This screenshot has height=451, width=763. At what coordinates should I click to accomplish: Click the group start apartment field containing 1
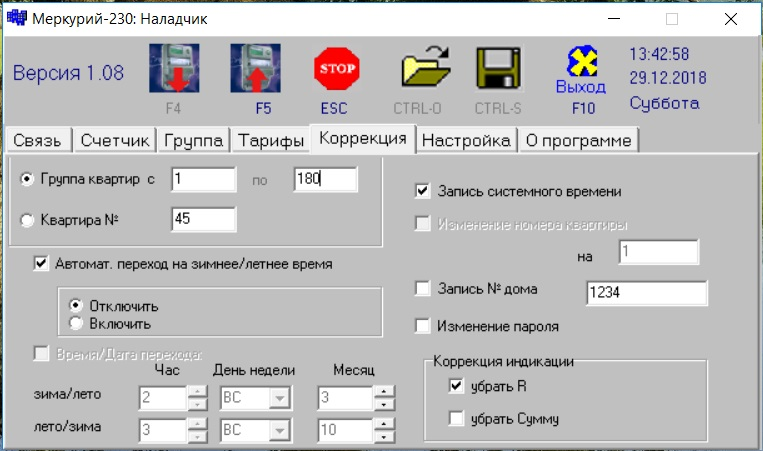(203, 179)
